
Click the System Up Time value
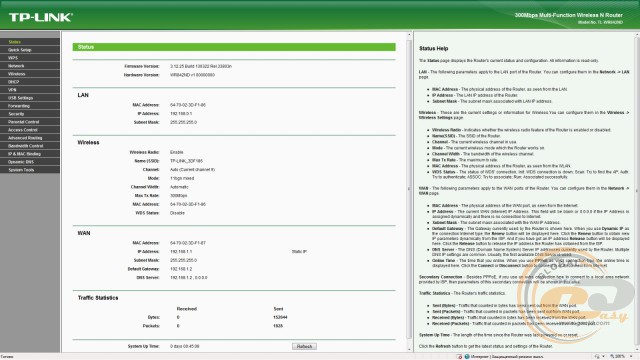pyautogui.click(x=184, y=346)
